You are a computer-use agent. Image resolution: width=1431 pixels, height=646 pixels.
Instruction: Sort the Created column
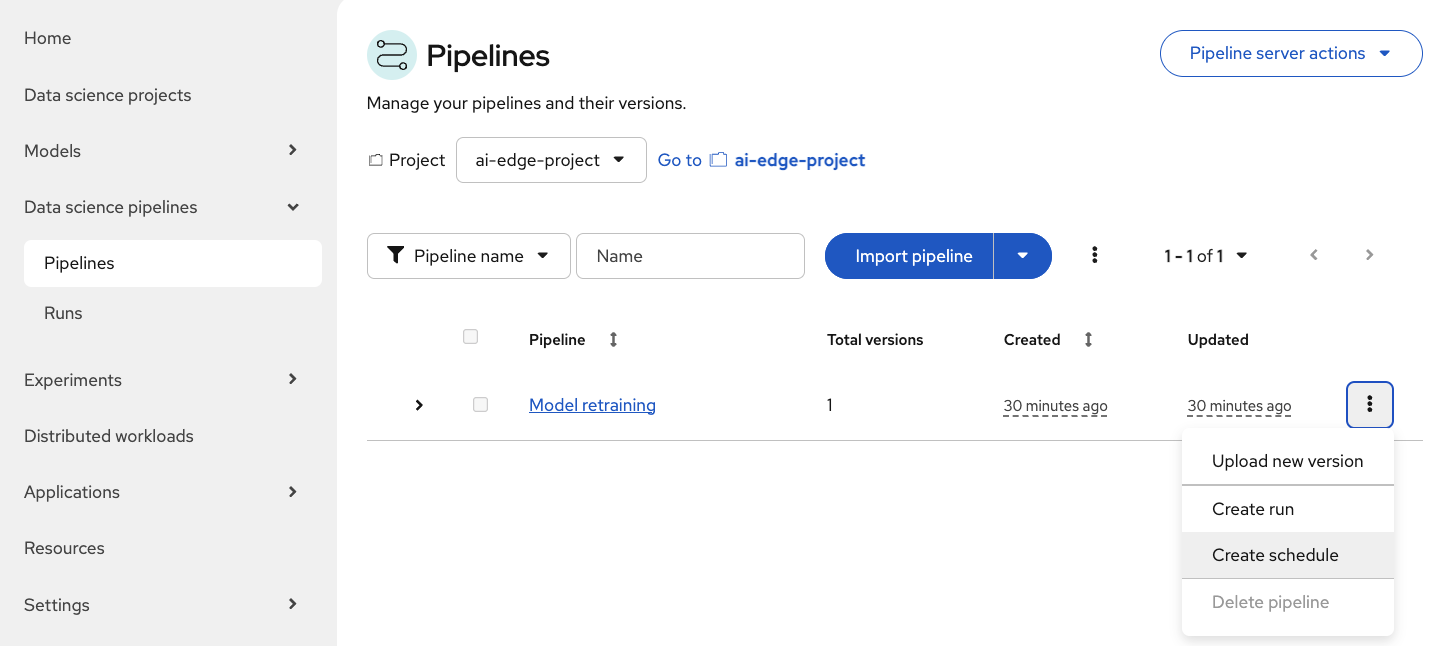point(1087,339)
